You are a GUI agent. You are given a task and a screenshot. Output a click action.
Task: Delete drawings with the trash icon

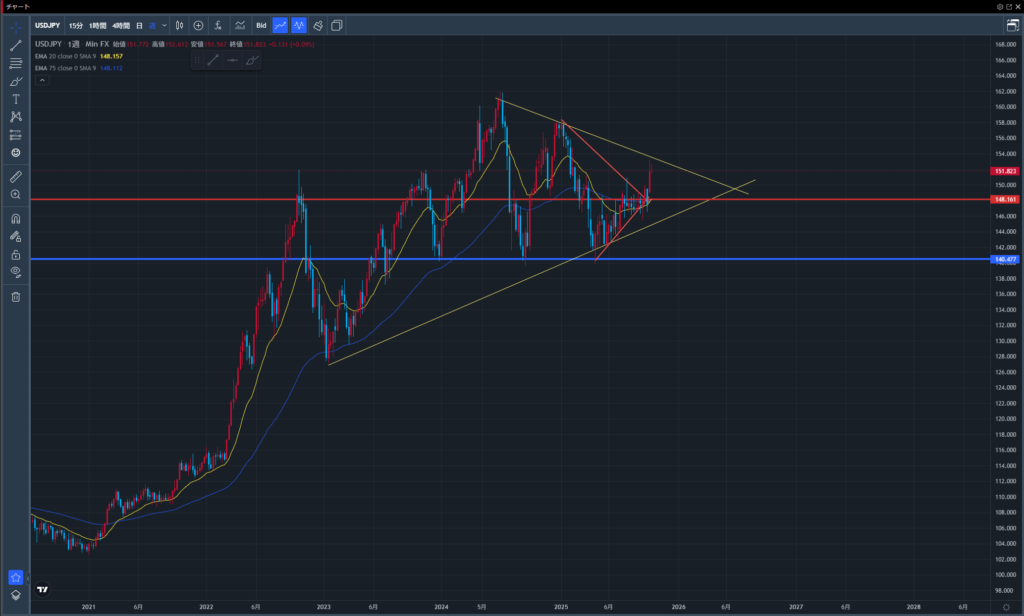[x=16, y=296]
